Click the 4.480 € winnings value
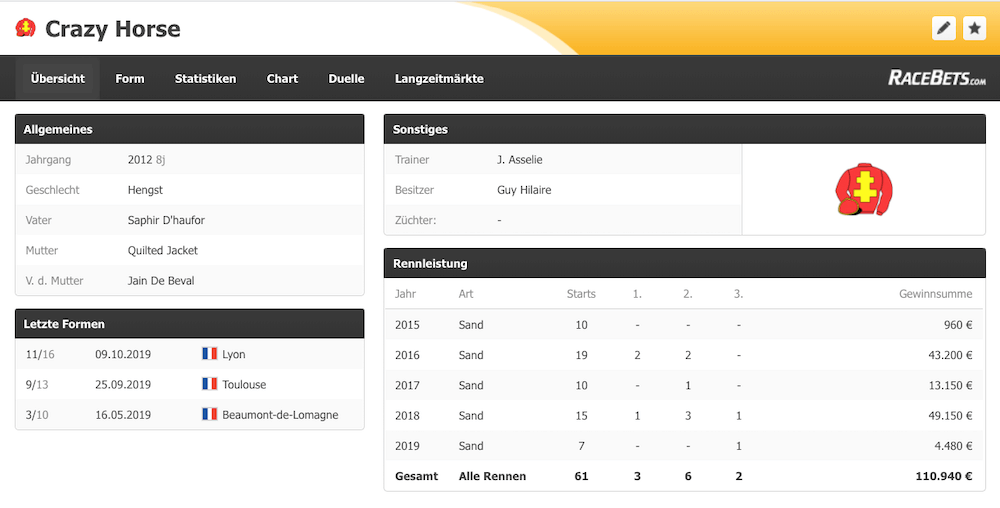This screenshot has height=508, width=1000. [x=953, y=446]
